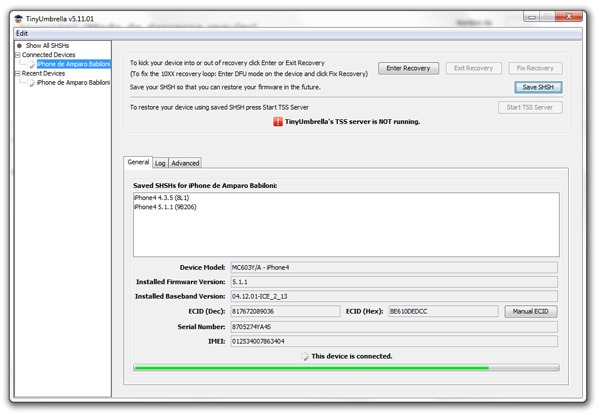Open the Edit menu
The width and height of the screenshot is (600, 415).
(22, 33)
